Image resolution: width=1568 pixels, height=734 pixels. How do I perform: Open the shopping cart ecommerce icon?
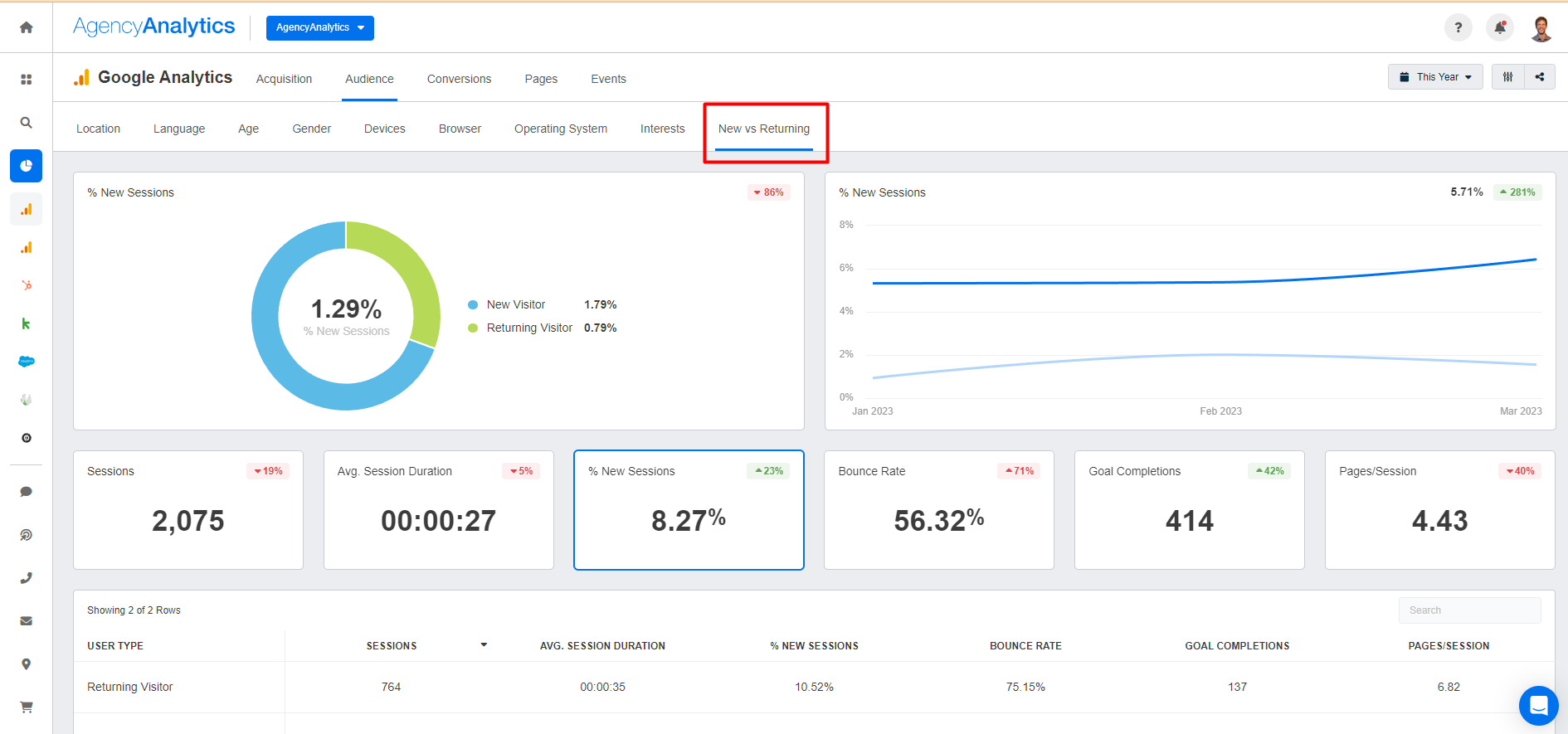point(27,707)
